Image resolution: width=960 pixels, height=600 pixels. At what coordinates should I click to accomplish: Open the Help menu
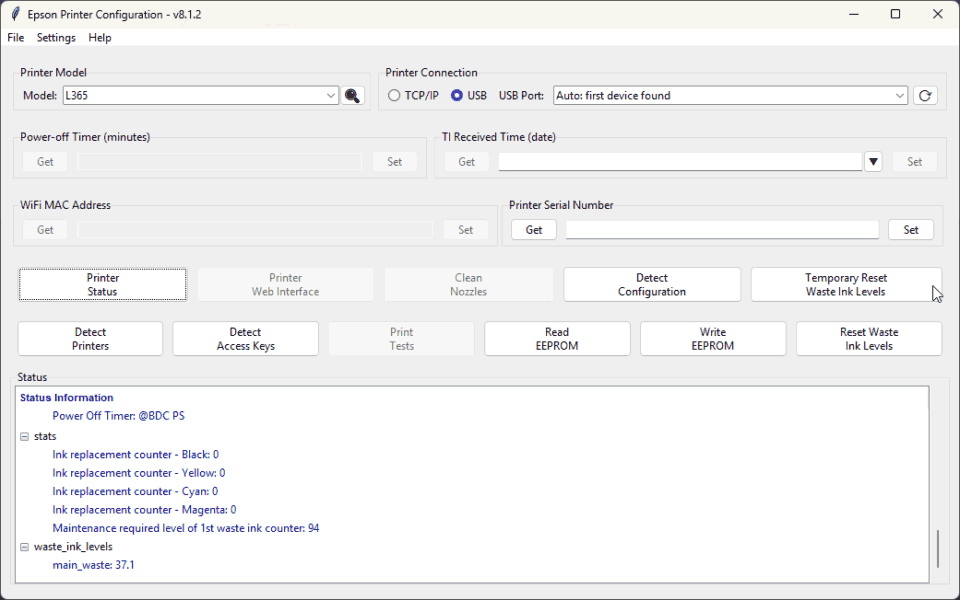[x=100, y=37]
